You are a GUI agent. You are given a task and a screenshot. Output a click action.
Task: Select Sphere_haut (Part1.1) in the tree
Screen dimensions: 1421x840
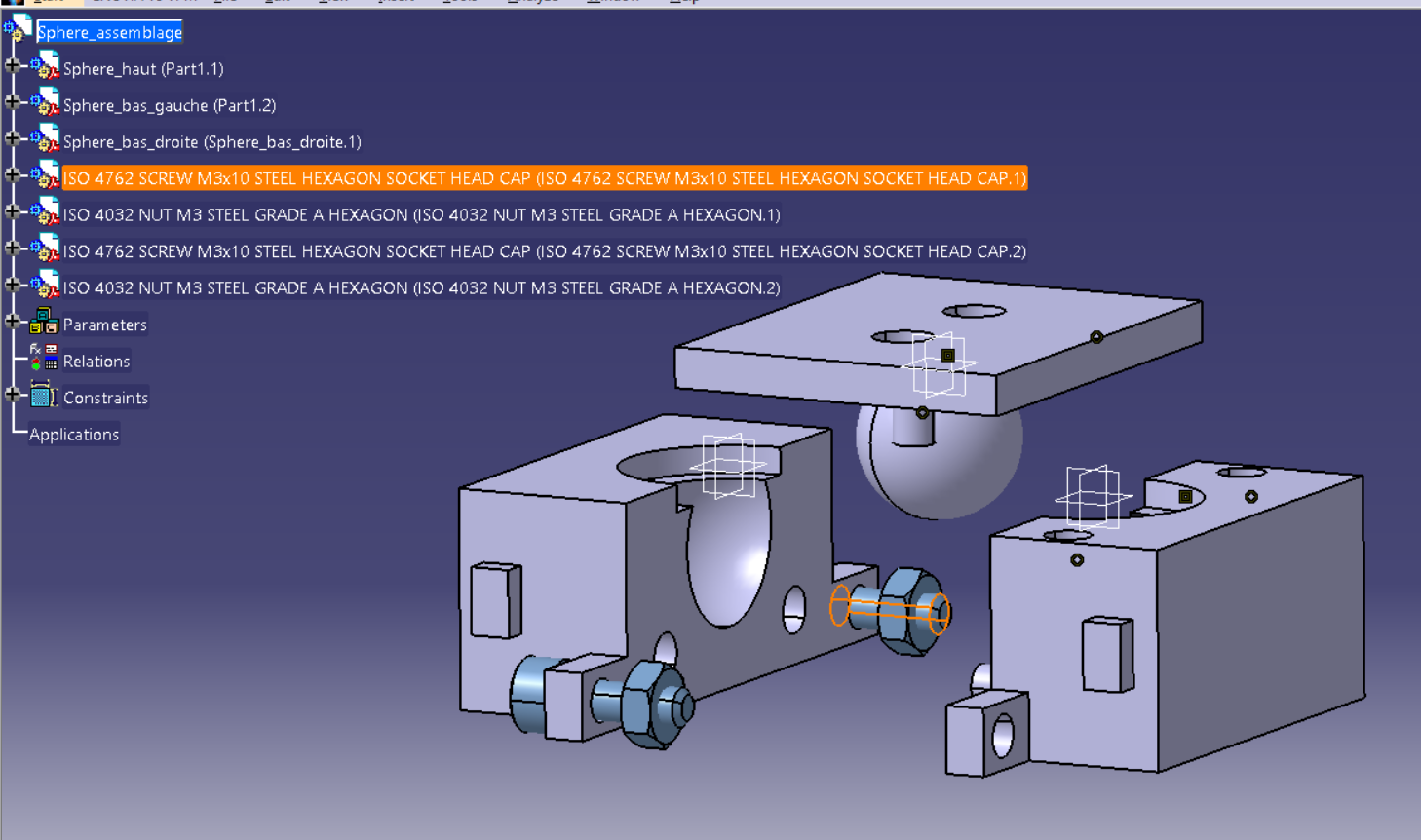tap(143, 69)
